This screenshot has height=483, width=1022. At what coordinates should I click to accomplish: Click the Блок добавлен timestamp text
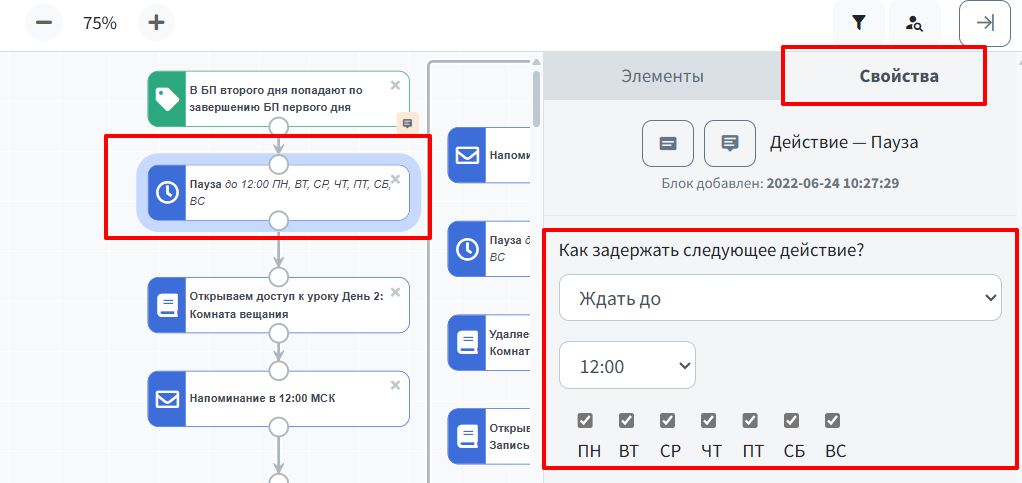point(780,184)
